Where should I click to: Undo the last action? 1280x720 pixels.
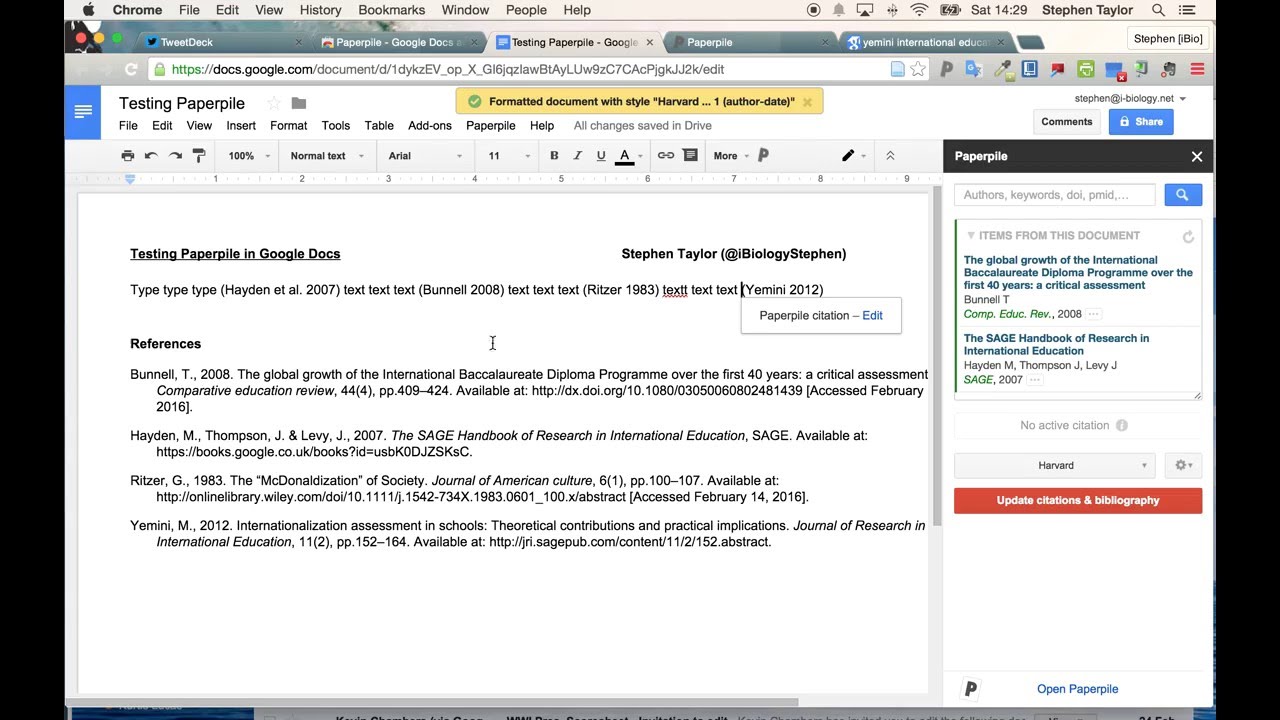point(151,156)
